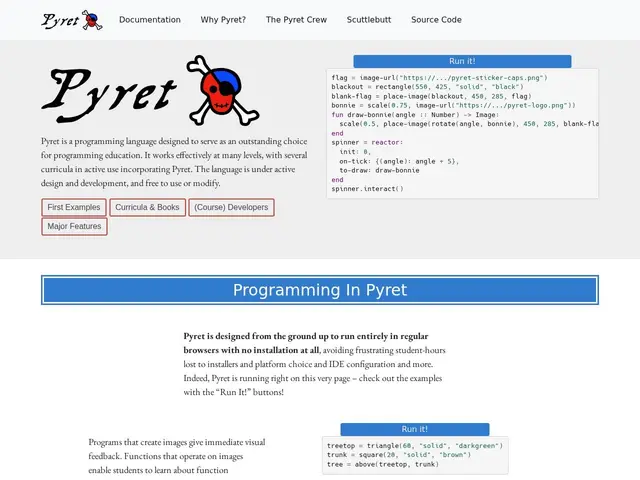
Task: Open Scuttlebutt navigation link
Action: coord(369,20)
